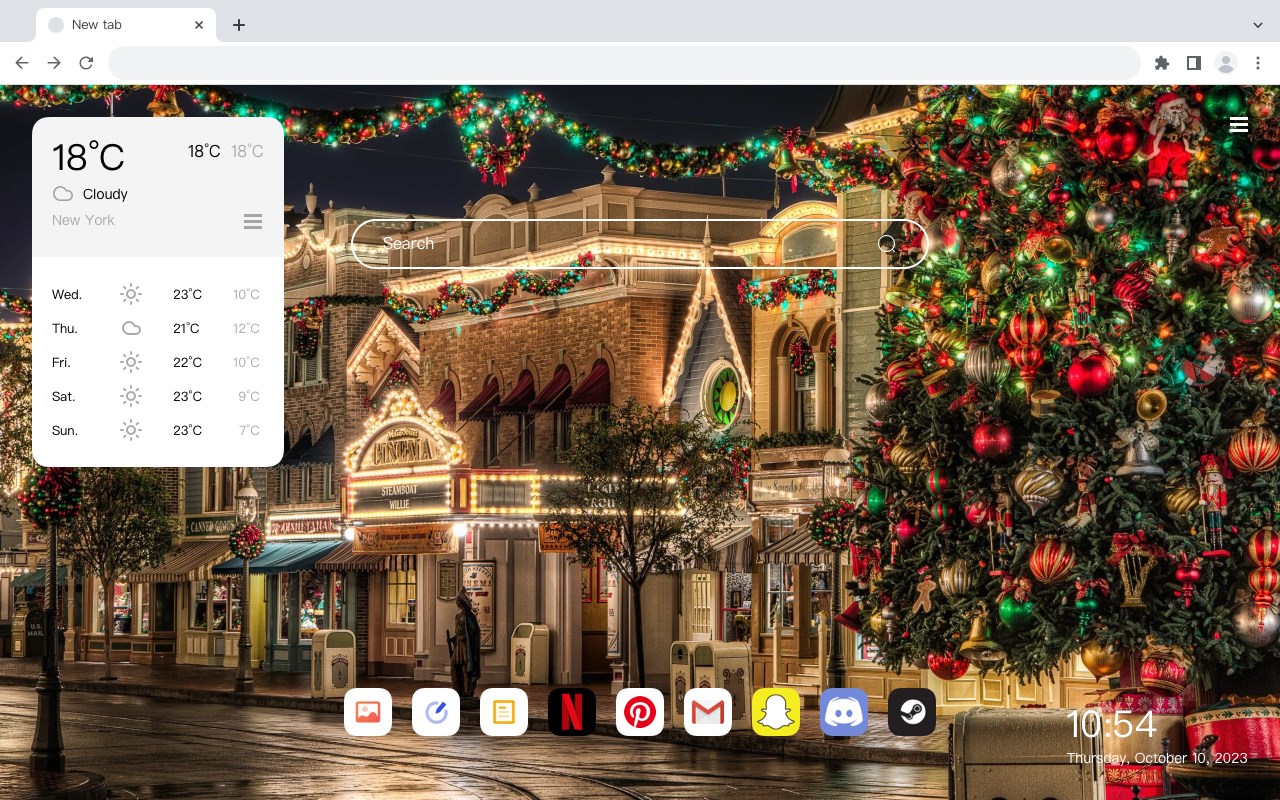The height and width of the screenshot is (800, 1280).
Task: Click the 21°C high for Thursday
Action: coord(186,328)
